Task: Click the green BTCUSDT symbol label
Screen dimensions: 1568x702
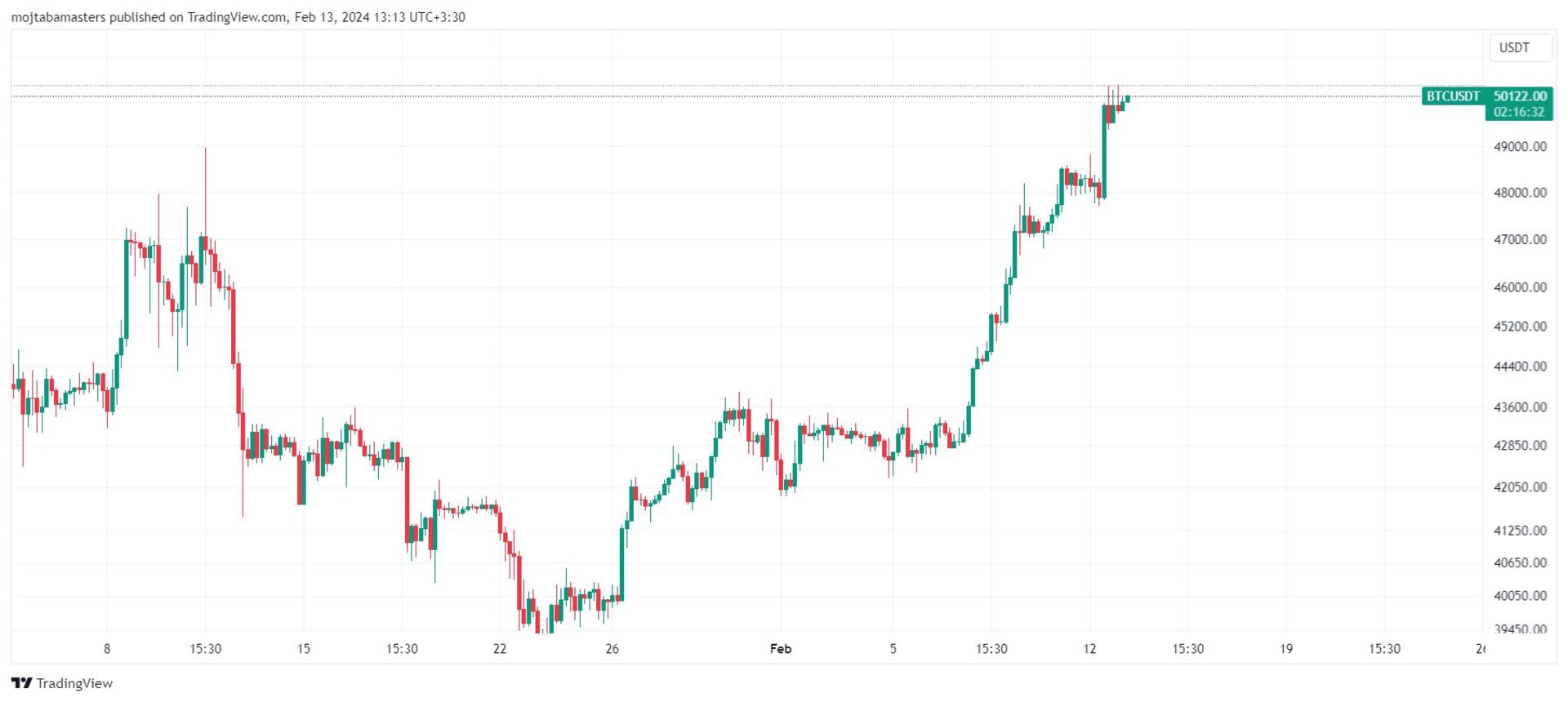Action: point(1453,96)
